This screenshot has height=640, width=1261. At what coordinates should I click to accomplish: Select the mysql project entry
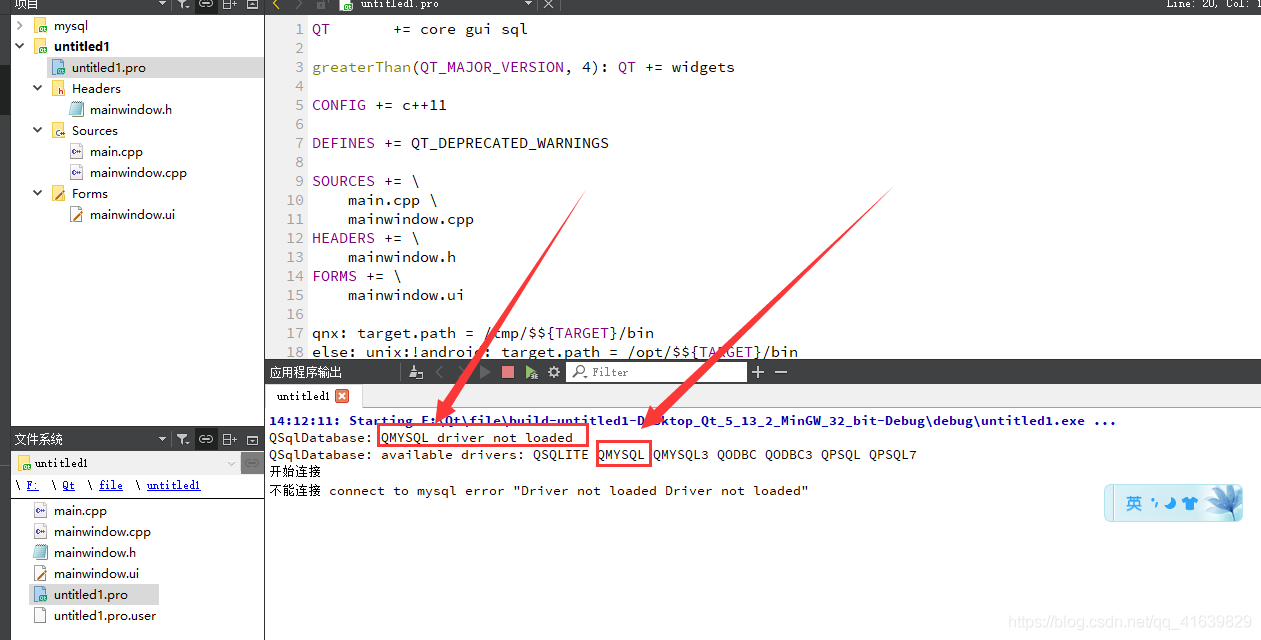70,26
